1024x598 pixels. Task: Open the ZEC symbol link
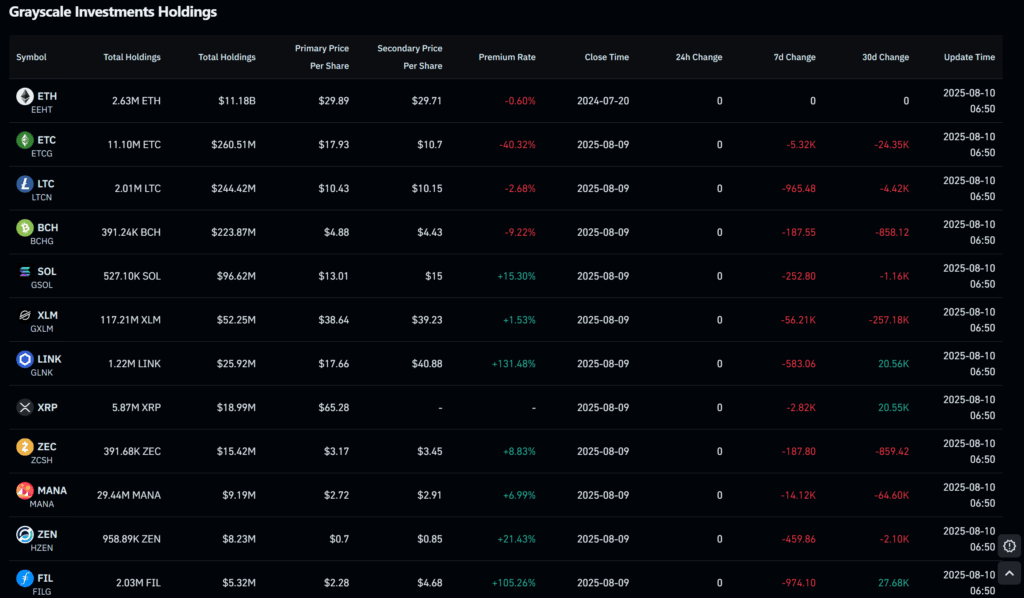click(x=46, y=447)
